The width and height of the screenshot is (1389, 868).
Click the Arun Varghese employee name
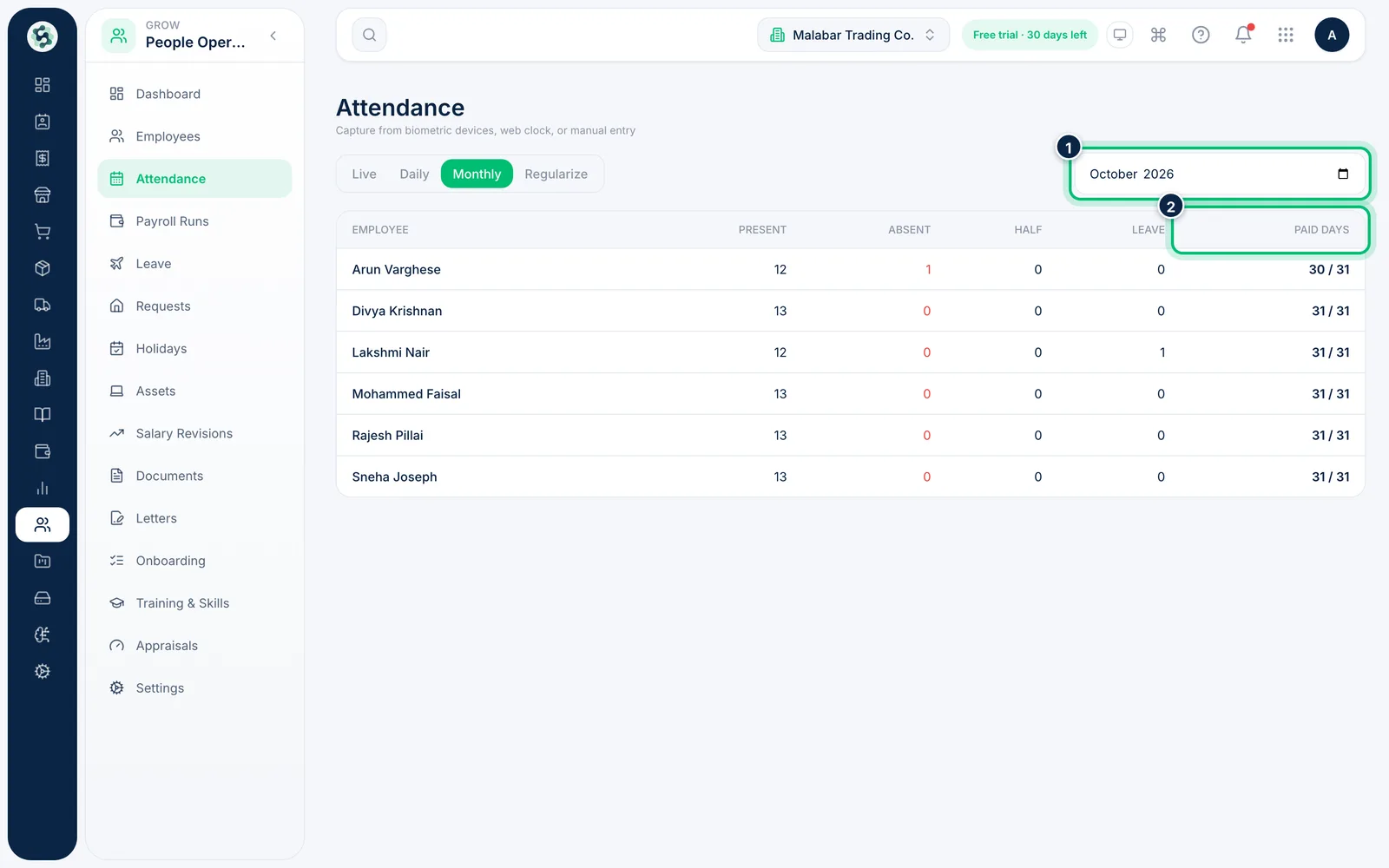(396, 269)
